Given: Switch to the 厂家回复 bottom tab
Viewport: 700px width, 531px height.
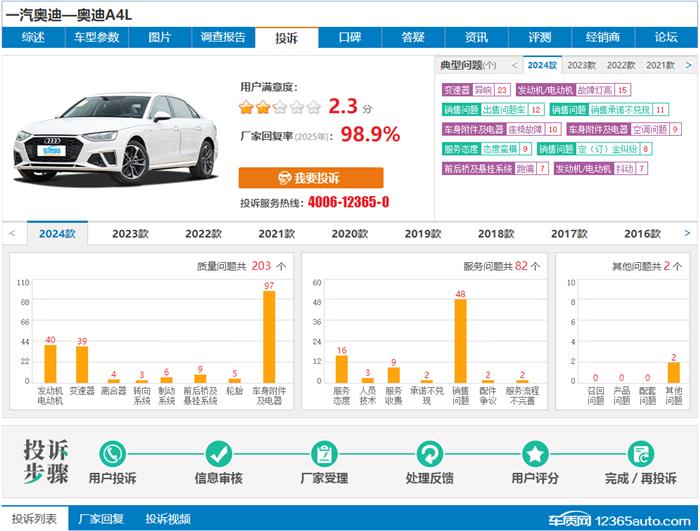Looking at the screenshot, I should (x=101, y=519).
